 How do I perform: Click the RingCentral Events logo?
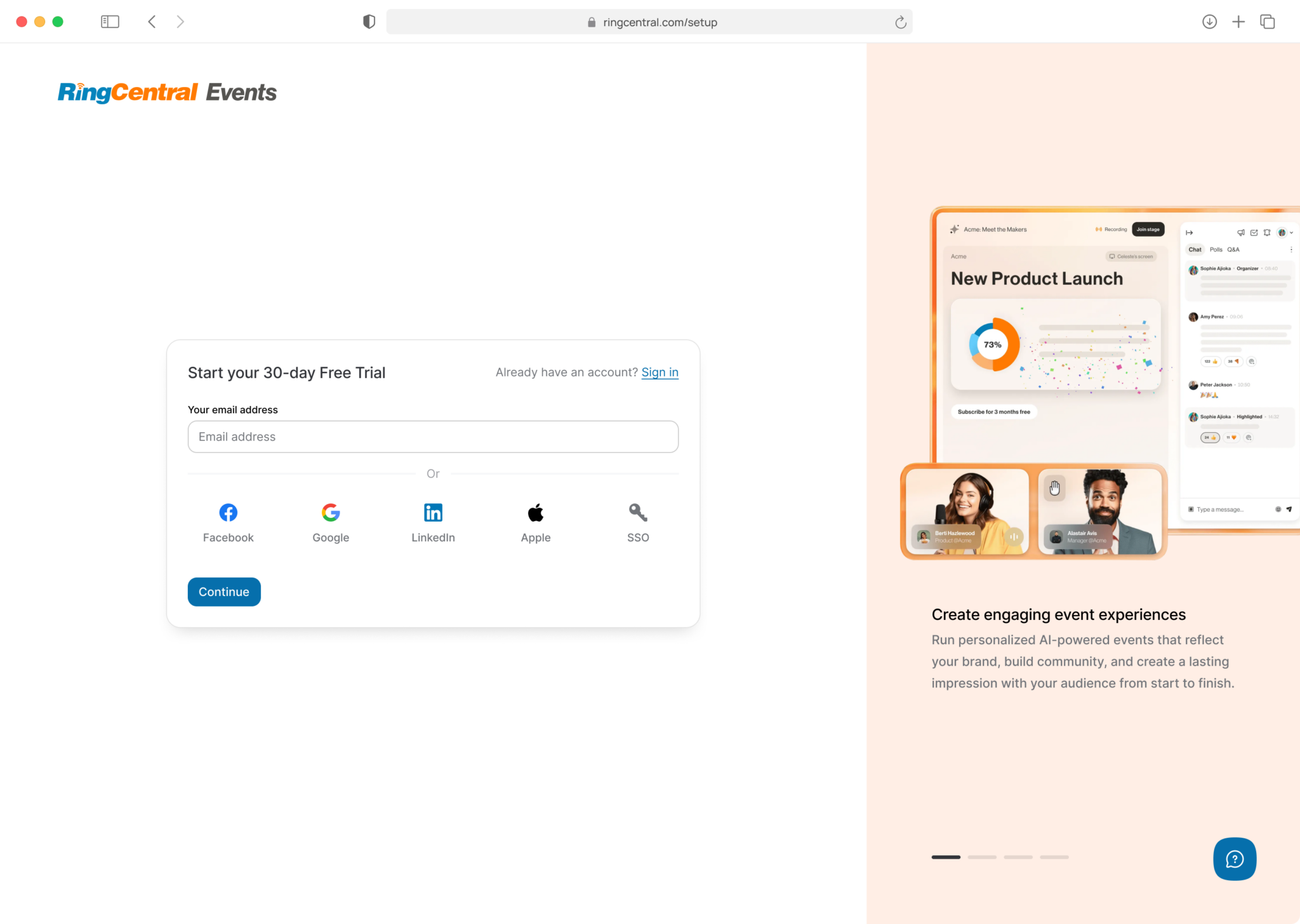click(167, 93)
